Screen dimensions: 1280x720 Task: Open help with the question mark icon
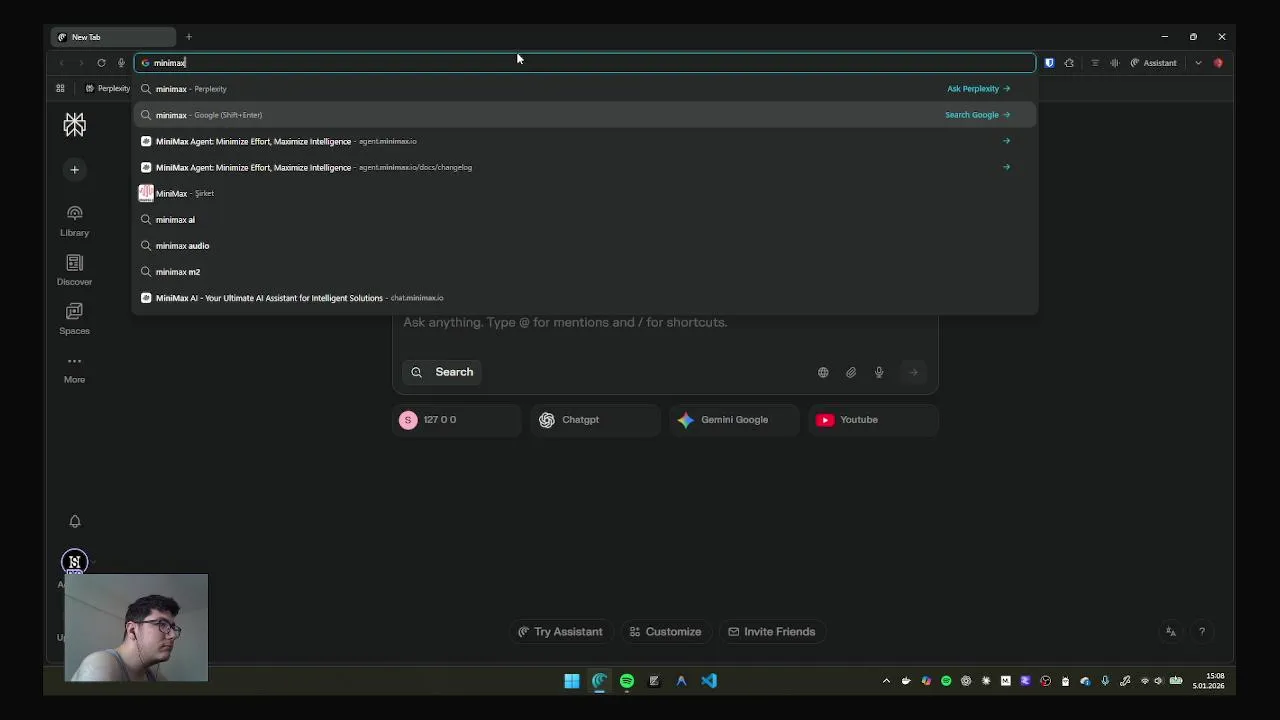point(1202,632)
